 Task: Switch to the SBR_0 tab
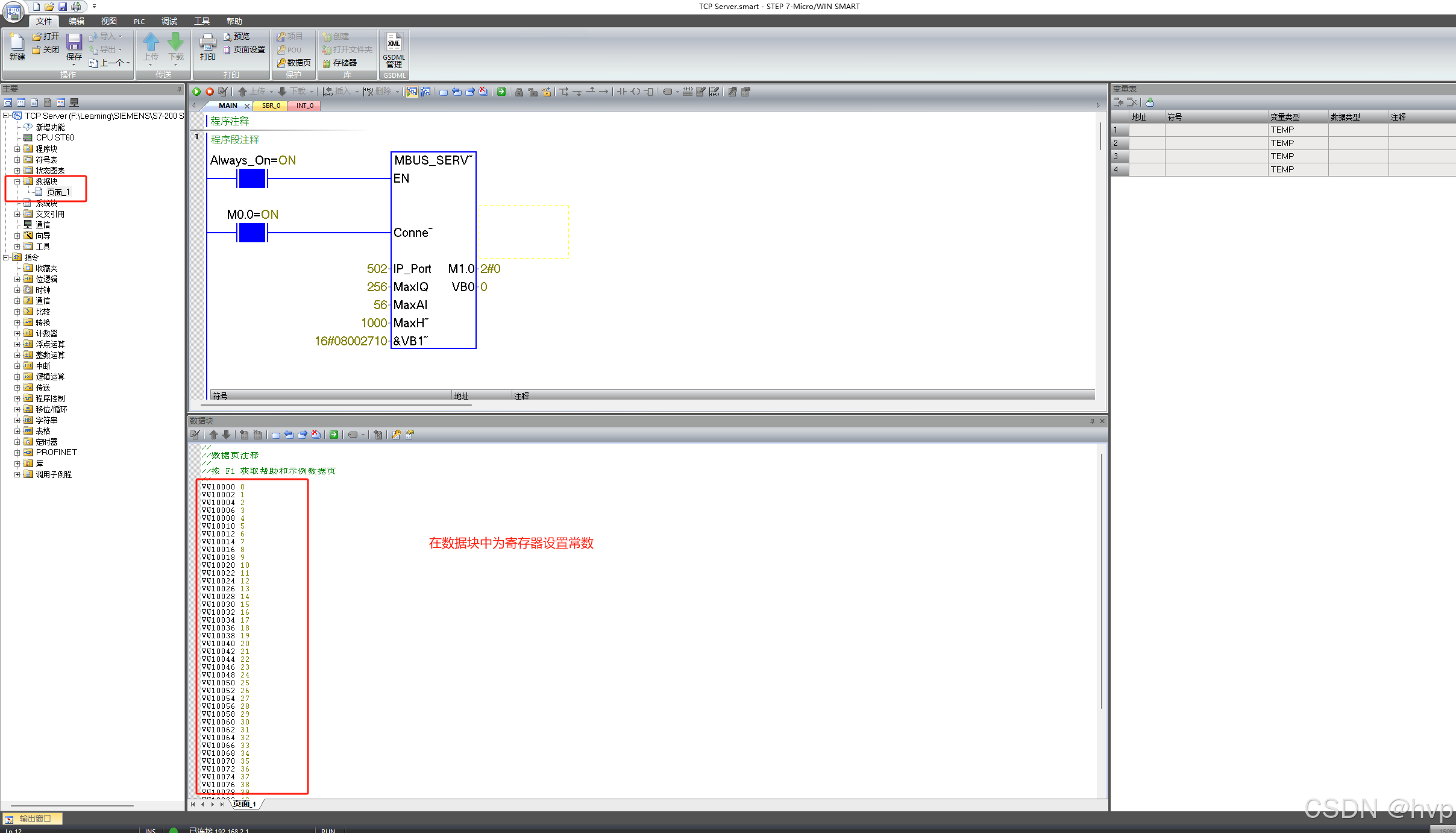pos(270,105)
